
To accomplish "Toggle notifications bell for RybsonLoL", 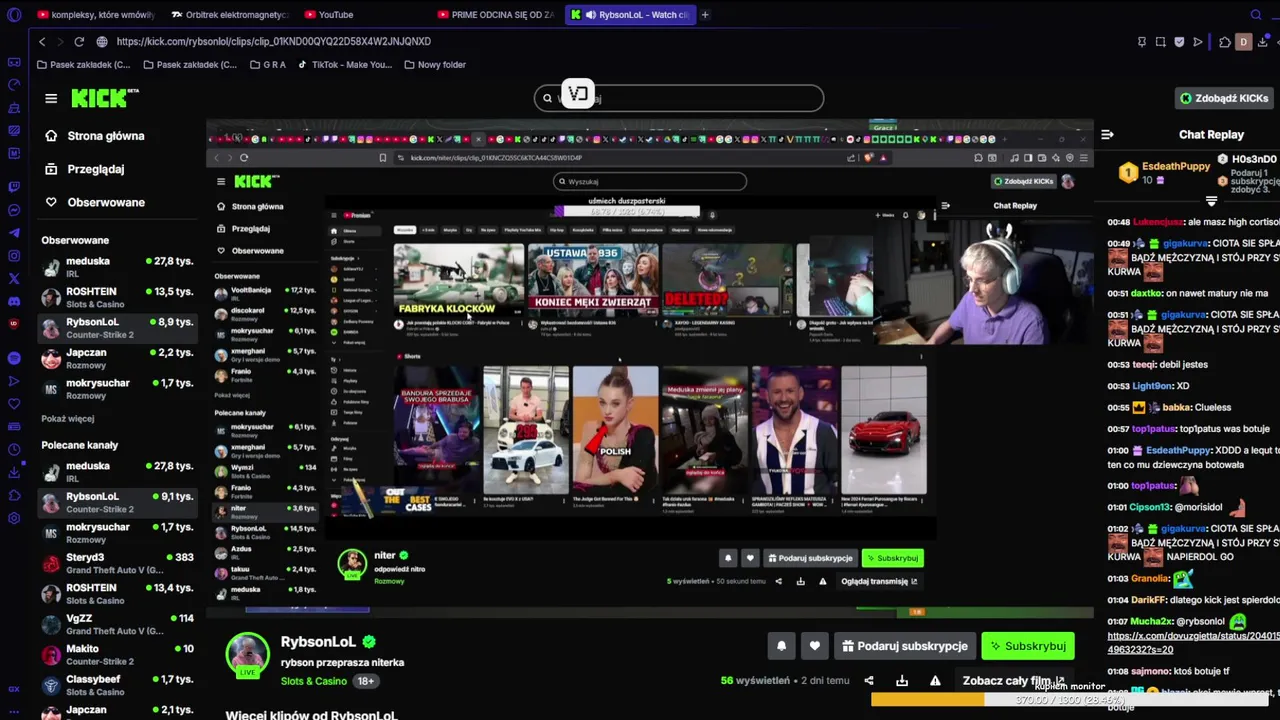I will (782, 646).
